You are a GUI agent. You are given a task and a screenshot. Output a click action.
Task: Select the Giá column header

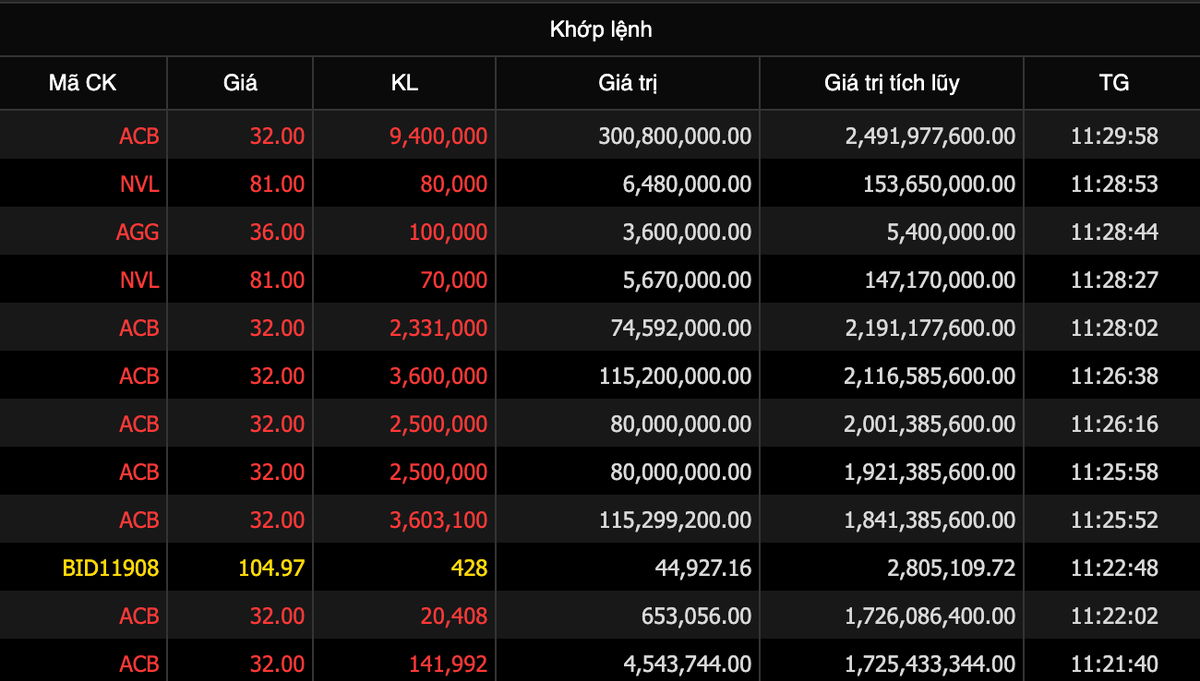pos(240,82)
